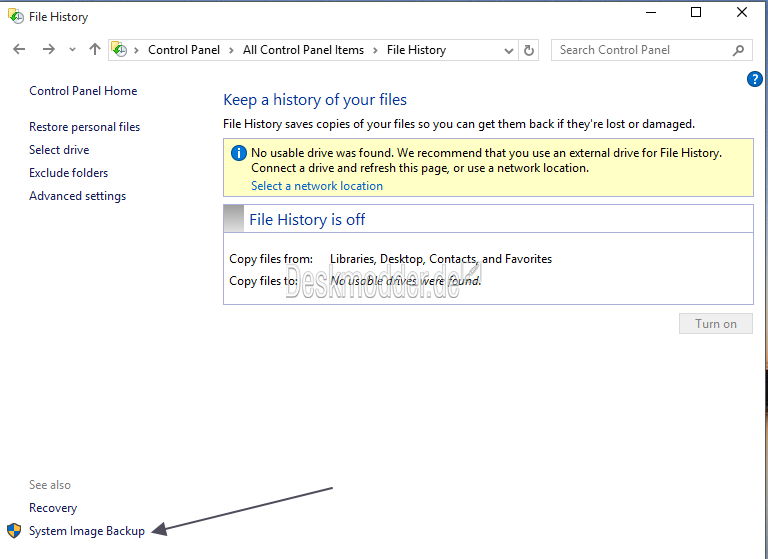Click 'No usable drives were found.' text

[406, 281]
